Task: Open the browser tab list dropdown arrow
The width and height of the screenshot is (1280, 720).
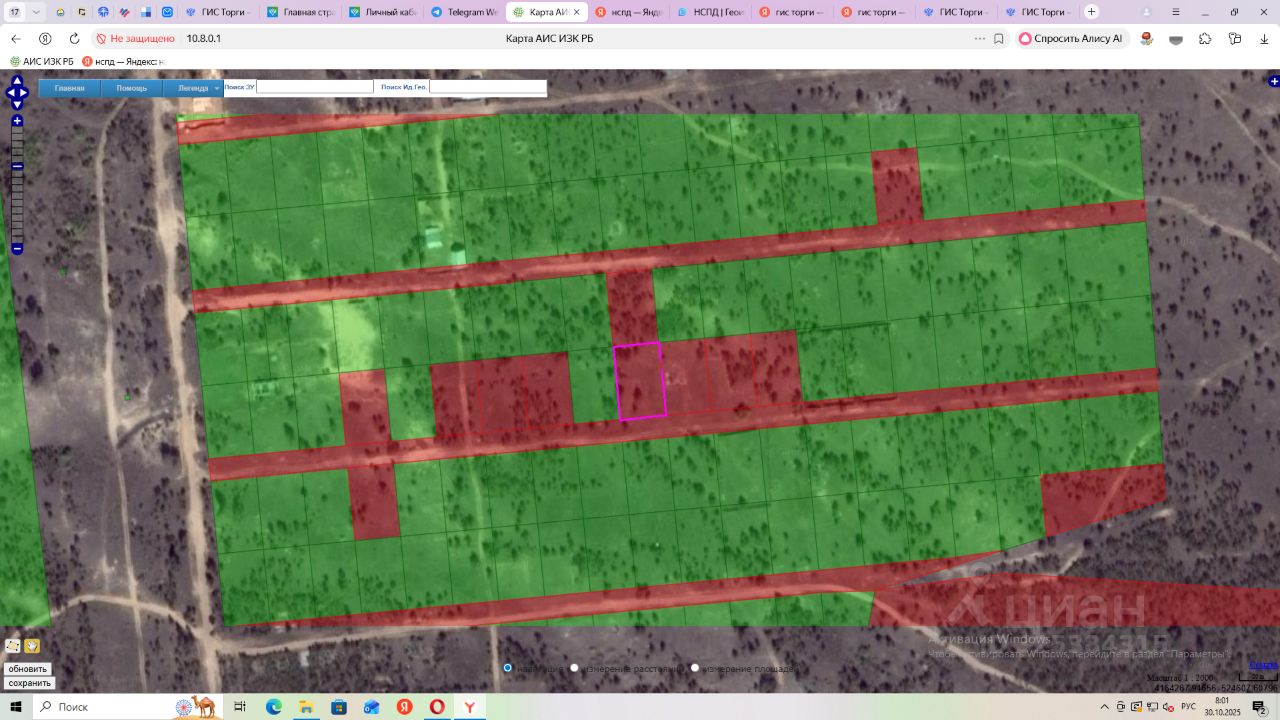Action: click(x=37, y=12)
